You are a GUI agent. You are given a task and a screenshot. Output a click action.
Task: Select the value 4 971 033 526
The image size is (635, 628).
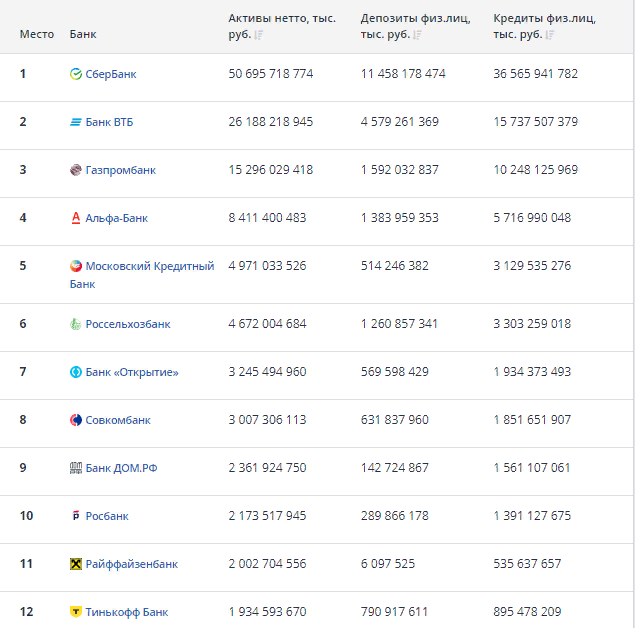[267, 266]
